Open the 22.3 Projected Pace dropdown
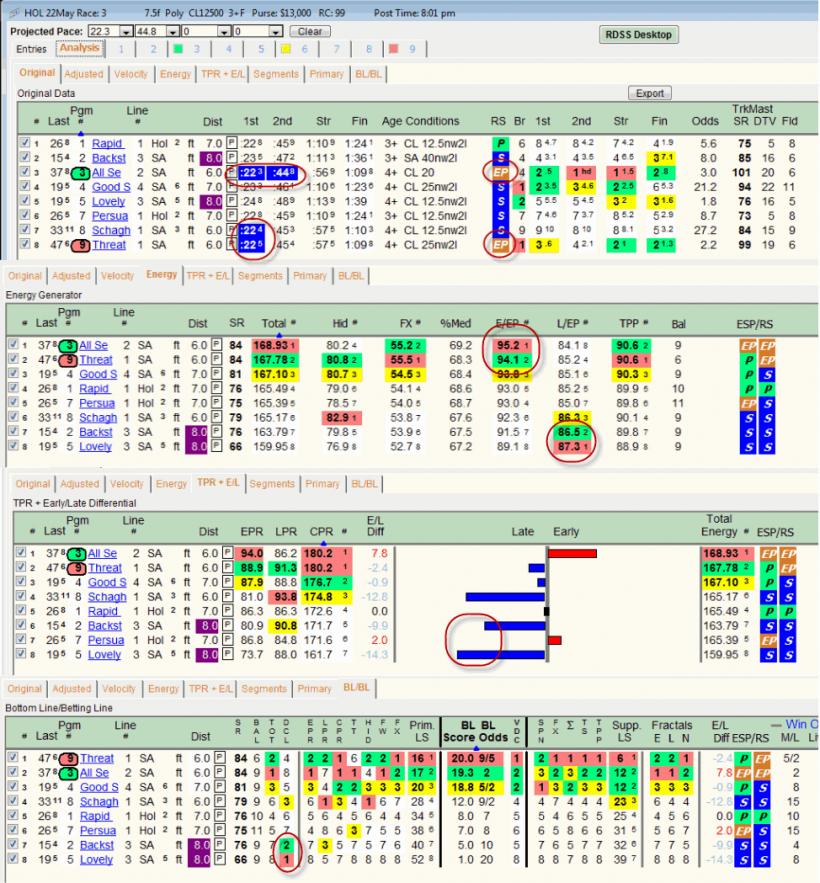 click(127, 32)
